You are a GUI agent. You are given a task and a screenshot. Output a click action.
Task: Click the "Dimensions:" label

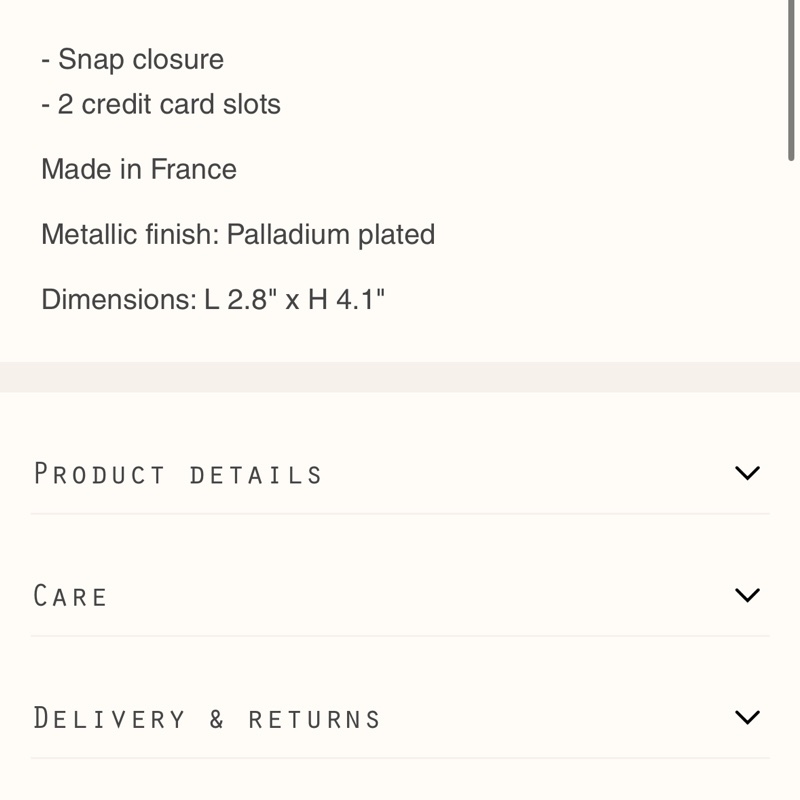click(x=118, y=299)
